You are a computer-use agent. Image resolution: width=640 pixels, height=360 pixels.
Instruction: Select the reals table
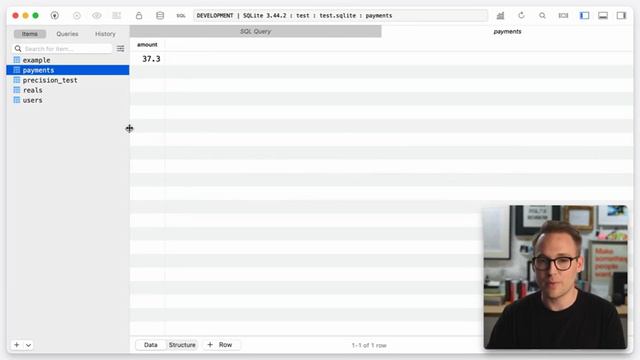68,90
